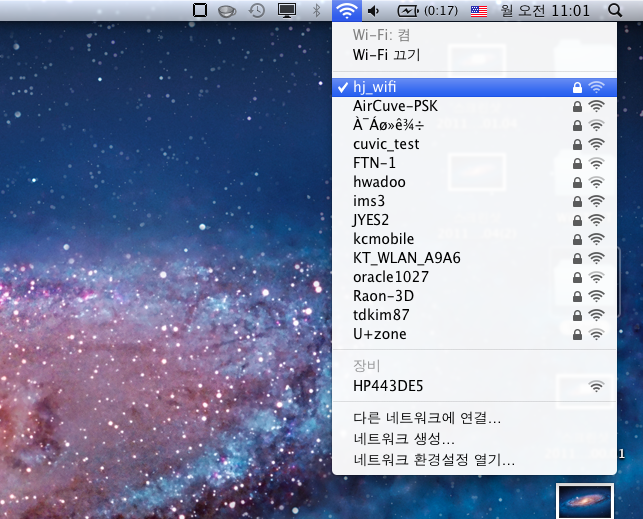
Task: Click signal strength icon for cuvic_test
Action: pos(596,144)
